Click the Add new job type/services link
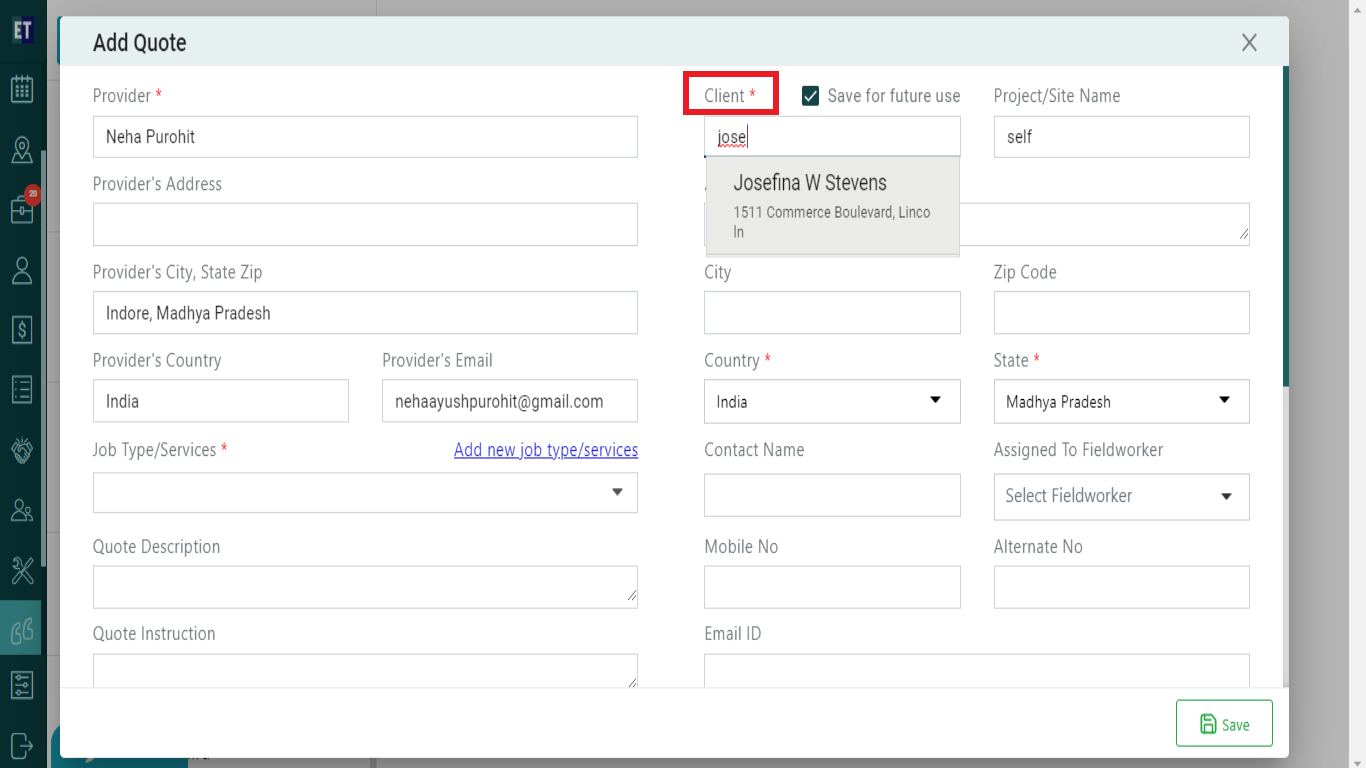Viewport: 1366px width, 768px height. (546, 450)
